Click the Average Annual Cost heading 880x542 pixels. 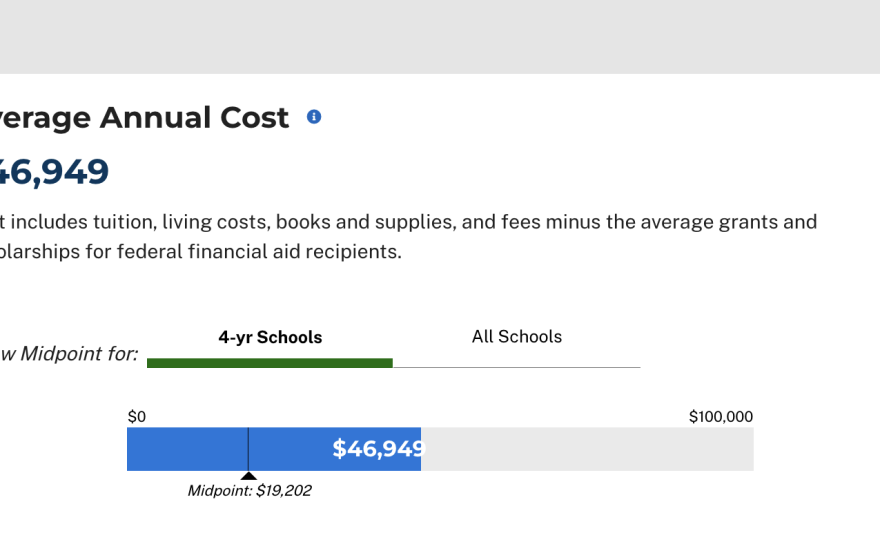tap(145, 118)
